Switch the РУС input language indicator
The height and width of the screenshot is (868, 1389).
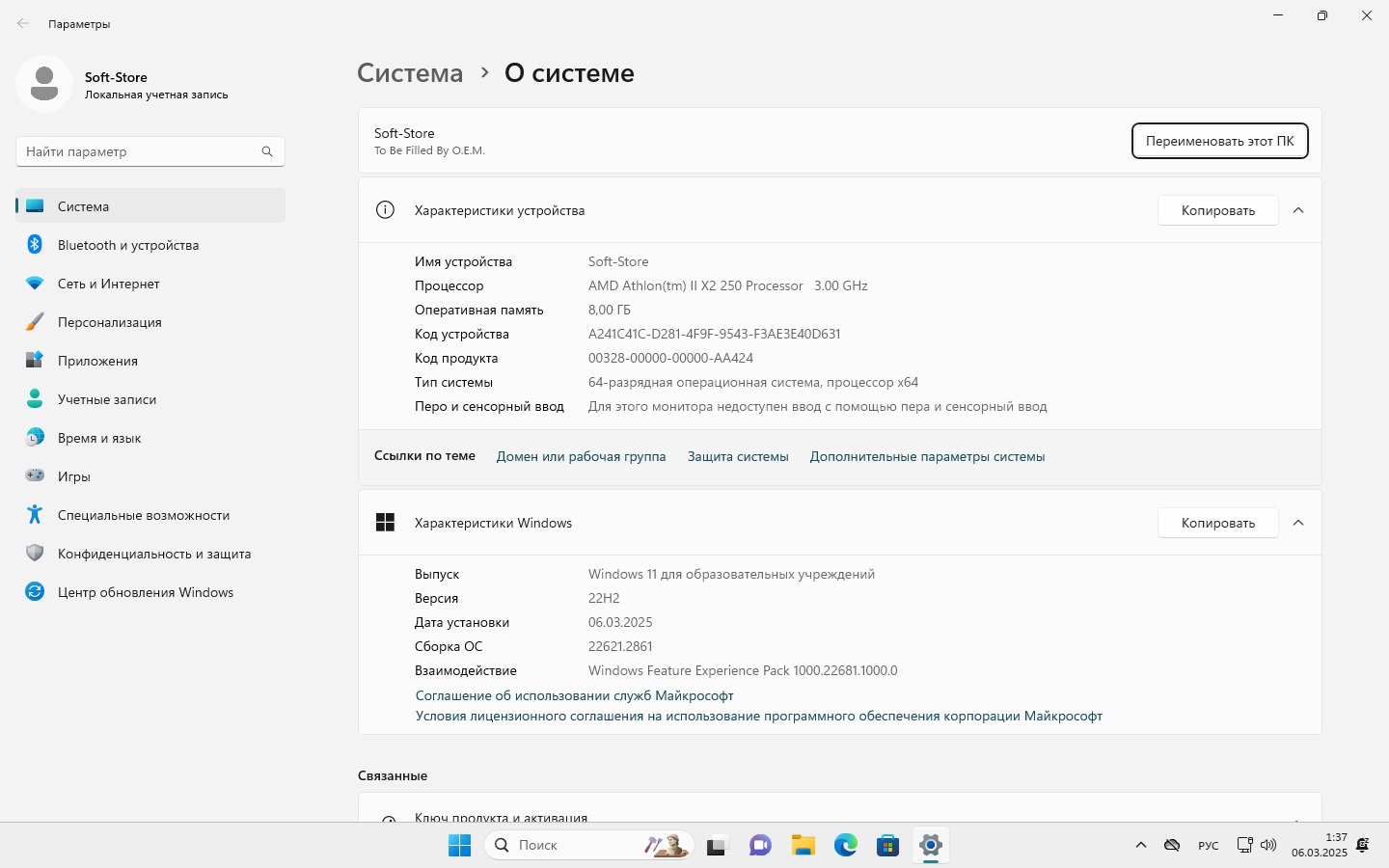1208,846
